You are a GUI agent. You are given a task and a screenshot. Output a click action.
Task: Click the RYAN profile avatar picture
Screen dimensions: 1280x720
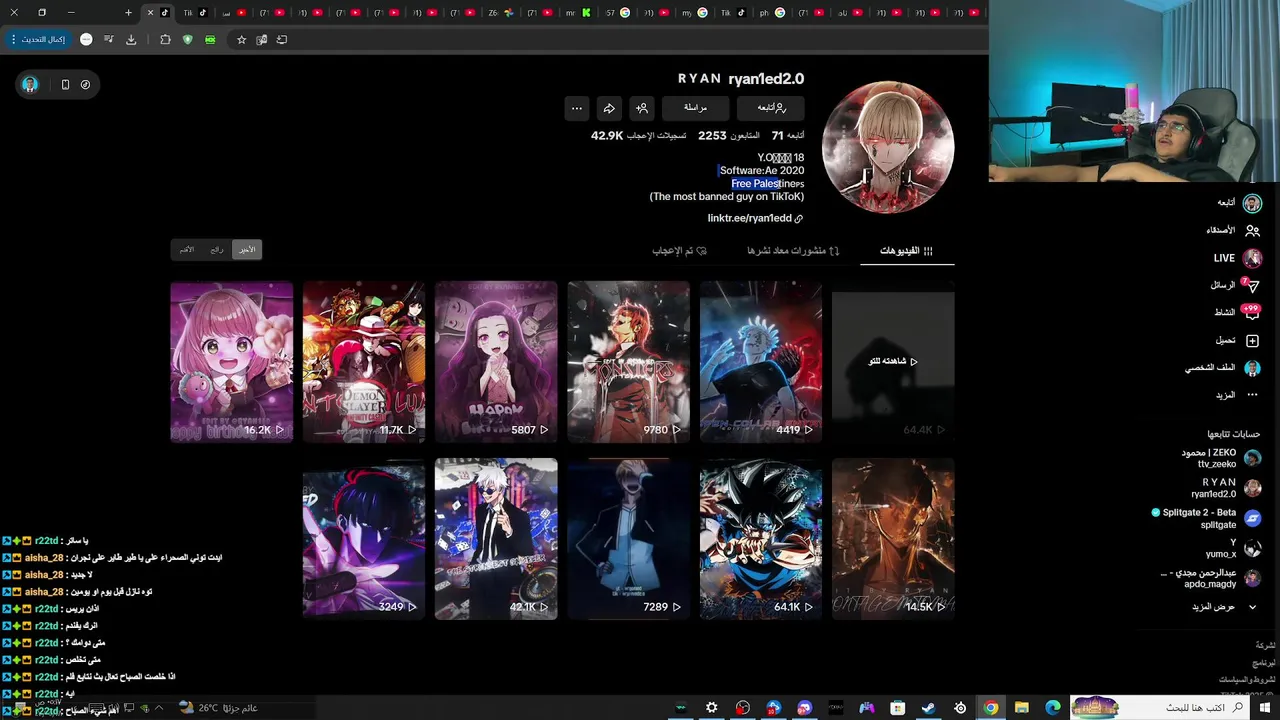[x=888, y=147]
